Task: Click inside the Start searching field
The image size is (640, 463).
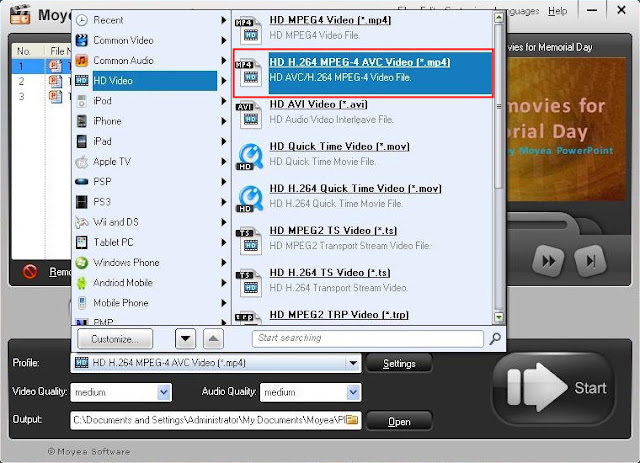Action: (x=368, y=338)
